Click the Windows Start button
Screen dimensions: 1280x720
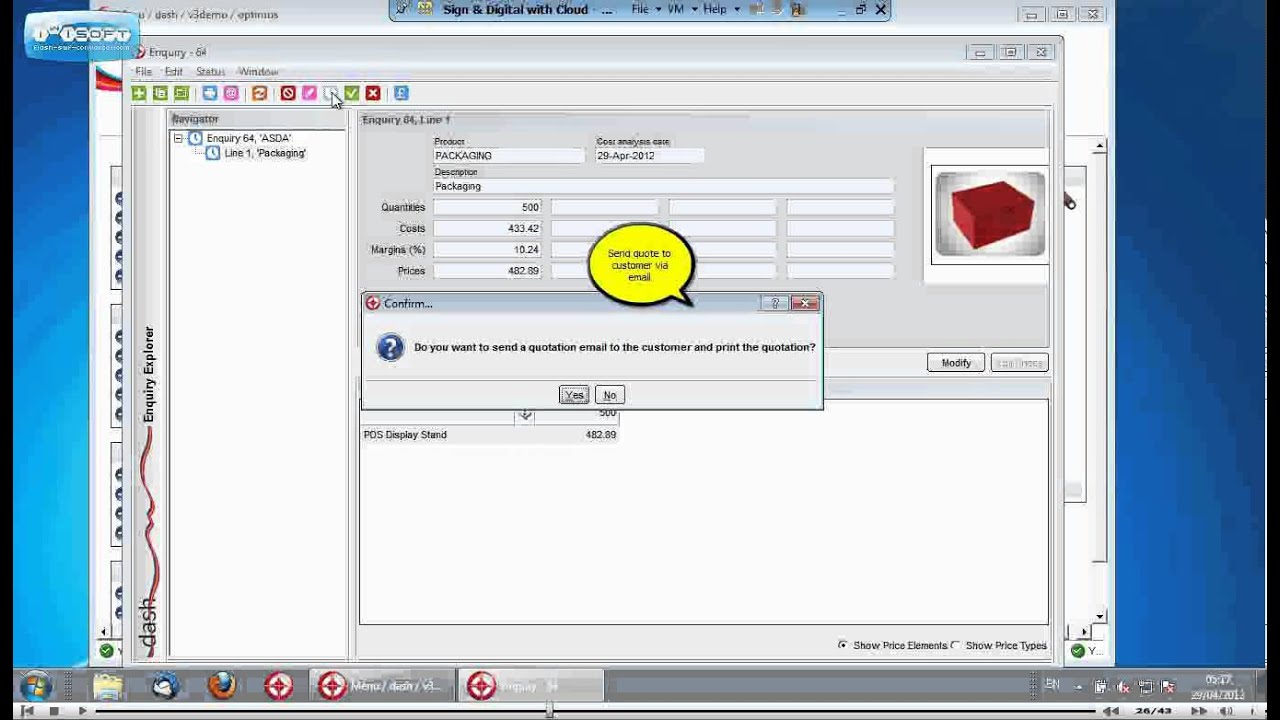tap(36, 686)
